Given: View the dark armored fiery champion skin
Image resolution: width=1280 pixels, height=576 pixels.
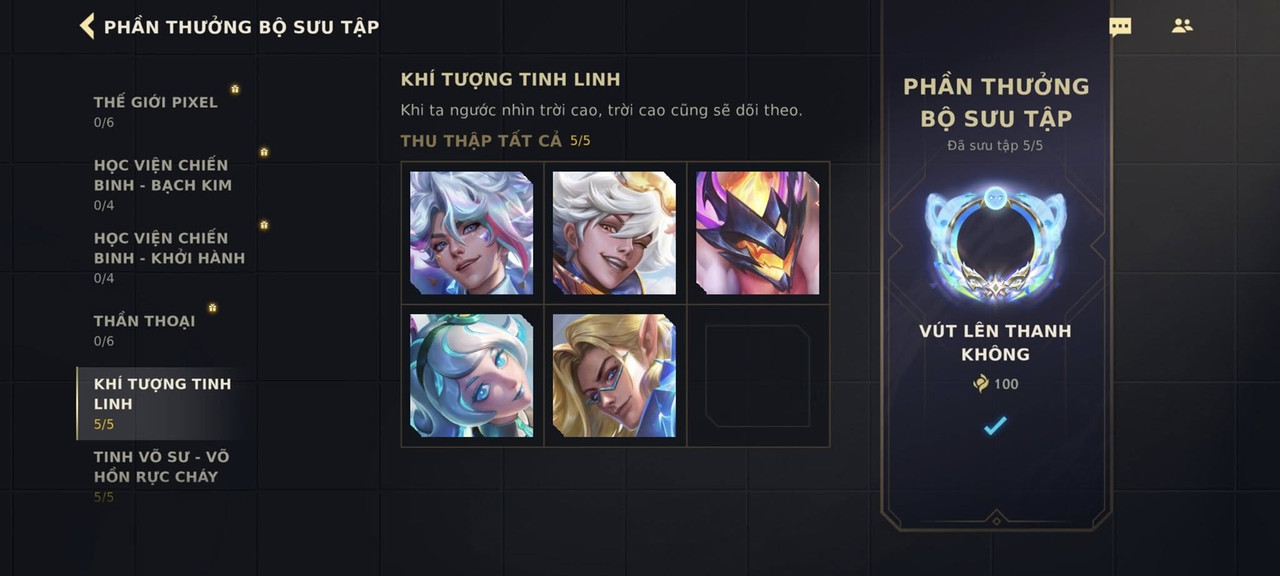Looking at the screenshot, I should pyautogui.click(x=758, y=233).
